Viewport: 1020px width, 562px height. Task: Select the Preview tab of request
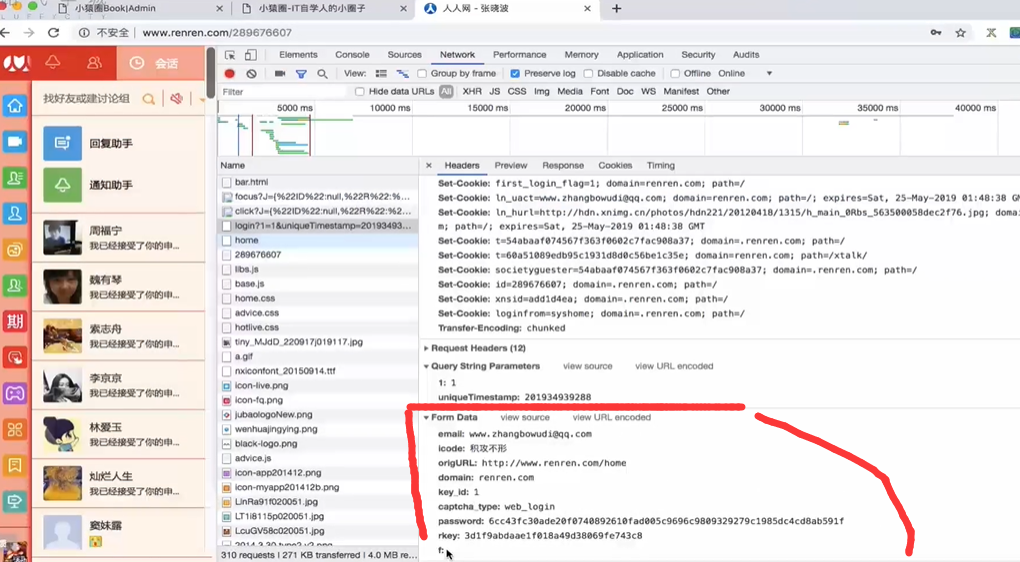(x=511, y=166)
